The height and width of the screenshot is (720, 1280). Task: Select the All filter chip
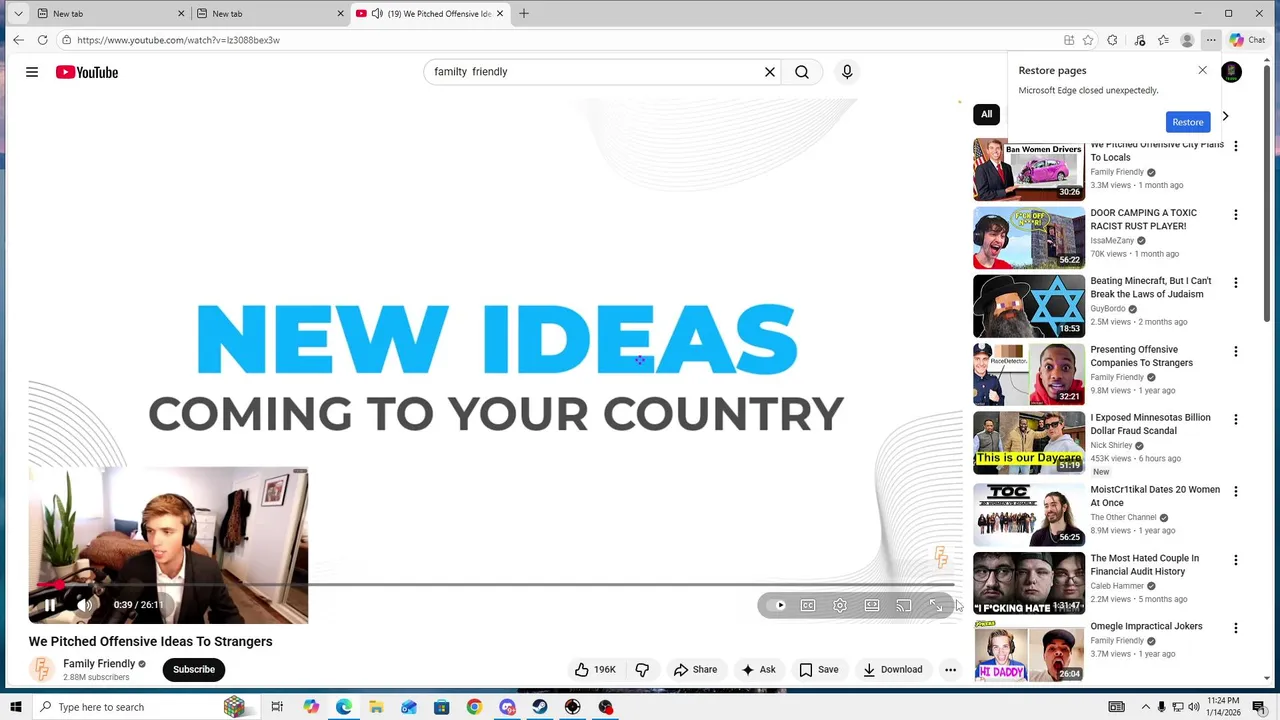point(986,114)
